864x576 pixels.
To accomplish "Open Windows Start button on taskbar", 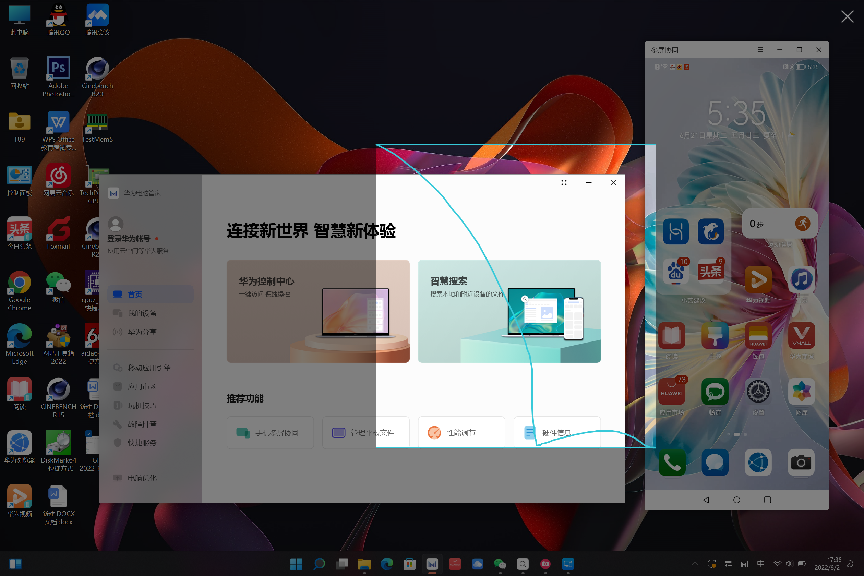I will [x=296, y=564].
